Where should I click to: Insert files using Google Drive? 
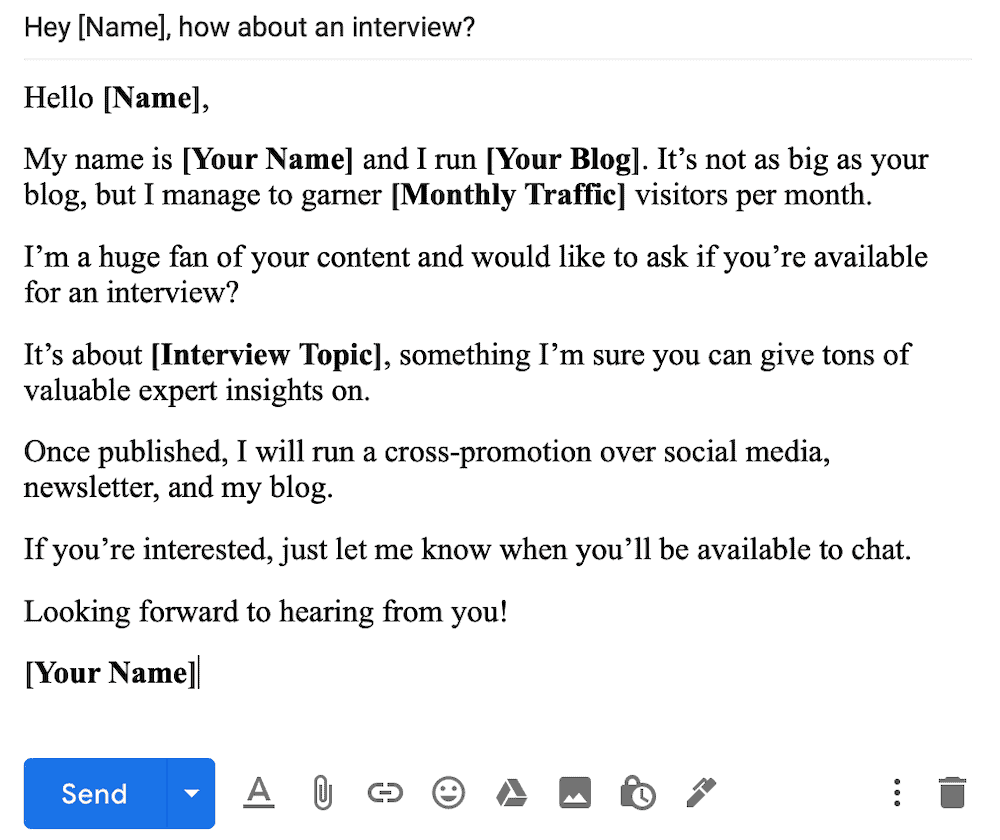(x=511, y=793)
